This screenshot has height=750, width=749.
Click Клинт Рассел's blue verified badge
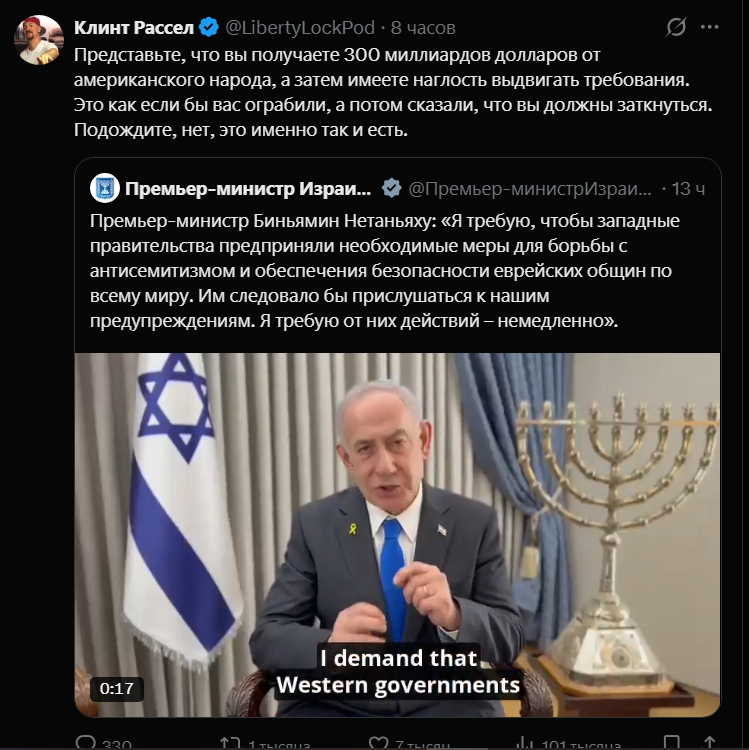(209, 27)
